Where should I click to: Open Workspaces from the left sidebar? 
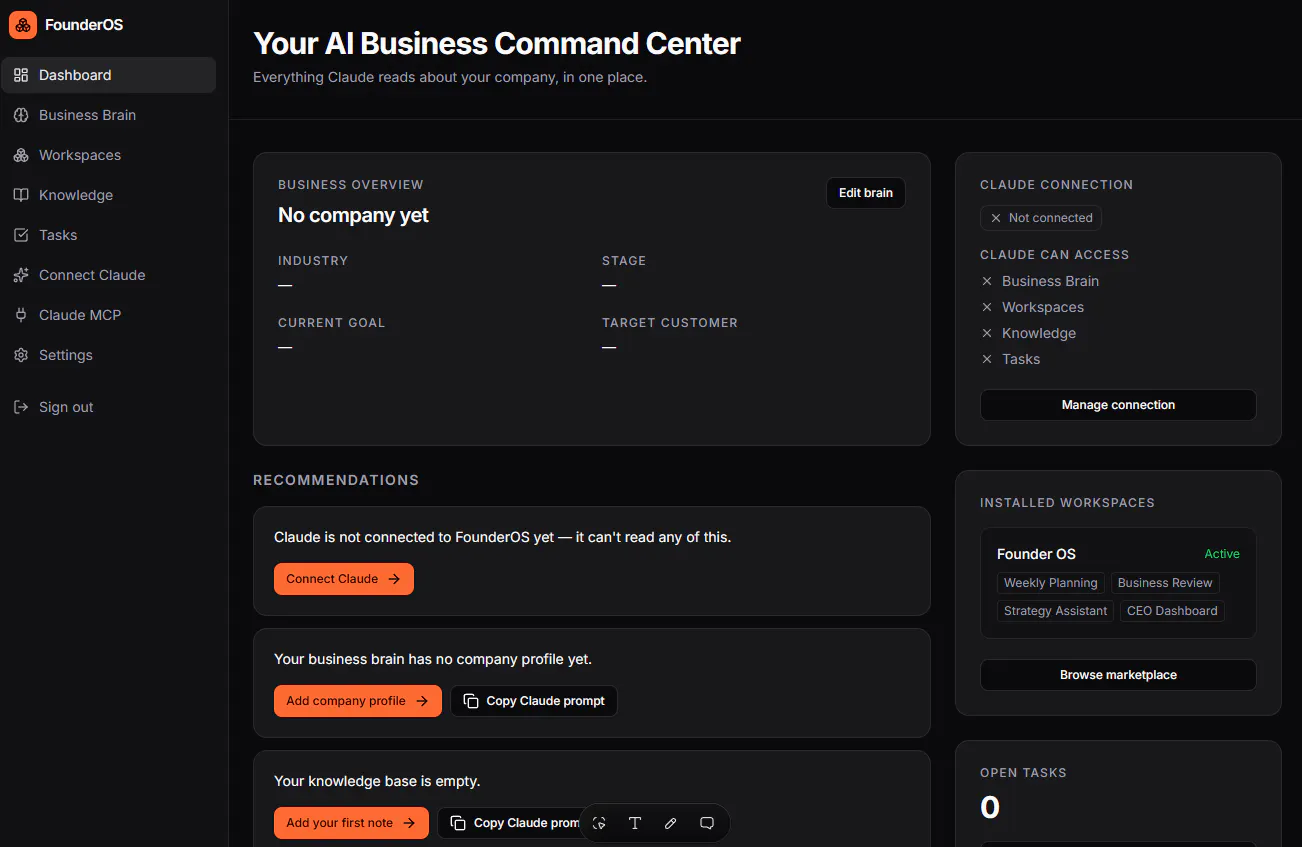108,155
